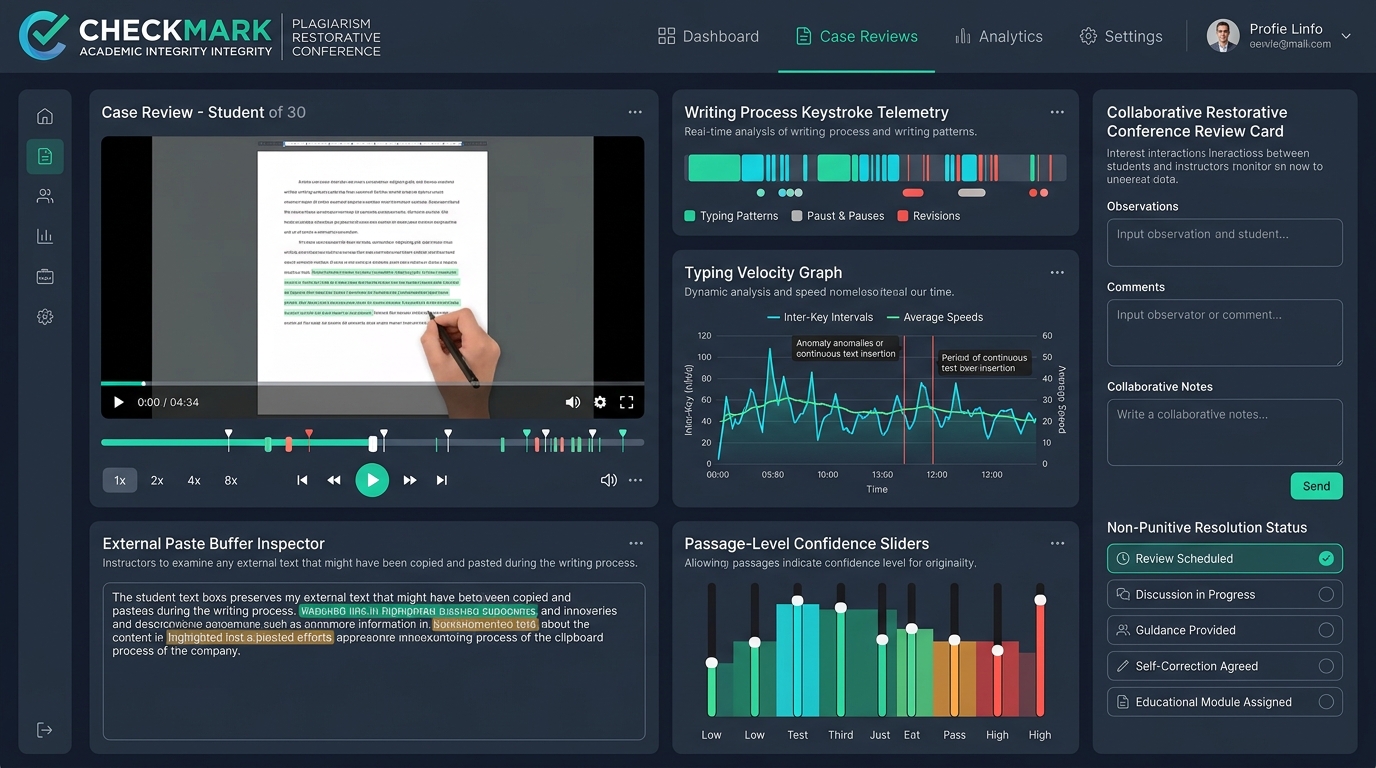Open External Paste Buffer Inspector options menu
This screenshot has width=1376, height=768.
635,543
